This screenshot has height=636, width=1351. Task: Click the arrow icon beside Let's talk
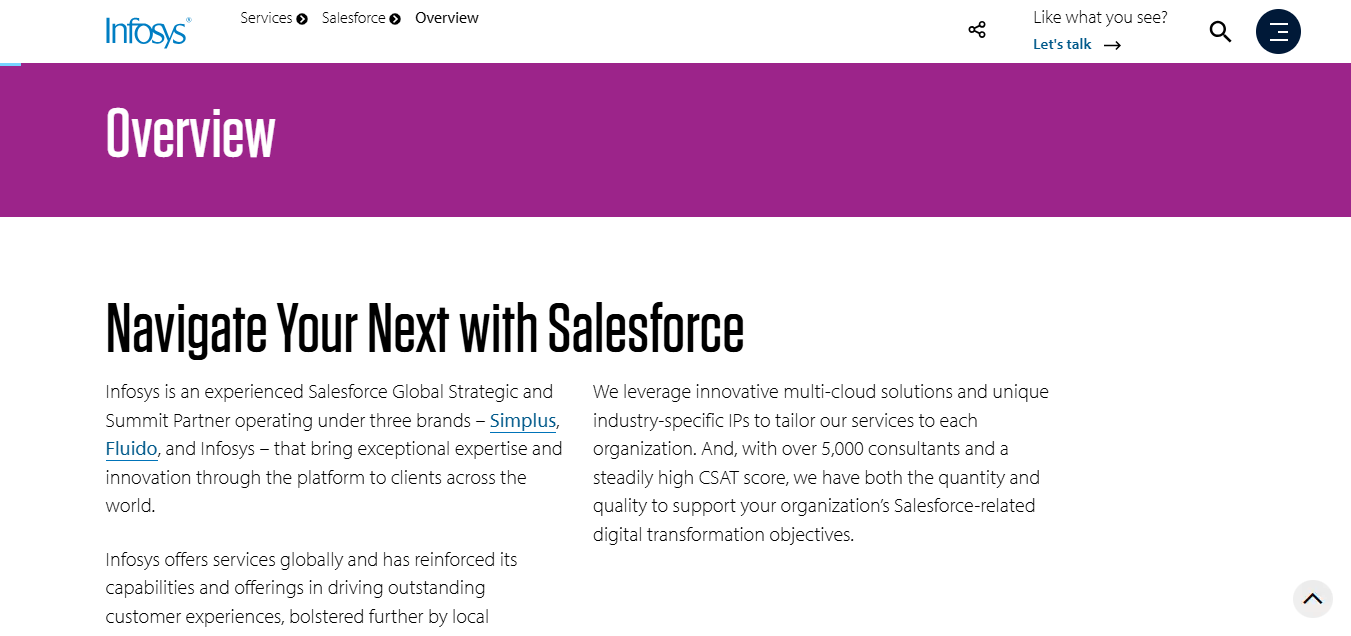pyautogui.click(x=1111, y=44)
